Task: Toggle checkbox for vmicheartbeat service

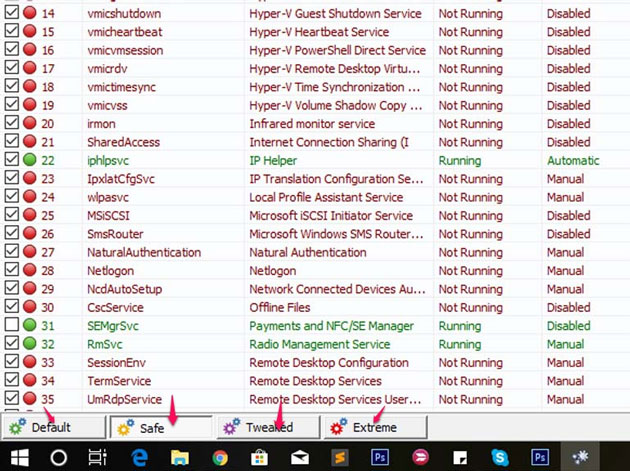Action: [12, 31]
